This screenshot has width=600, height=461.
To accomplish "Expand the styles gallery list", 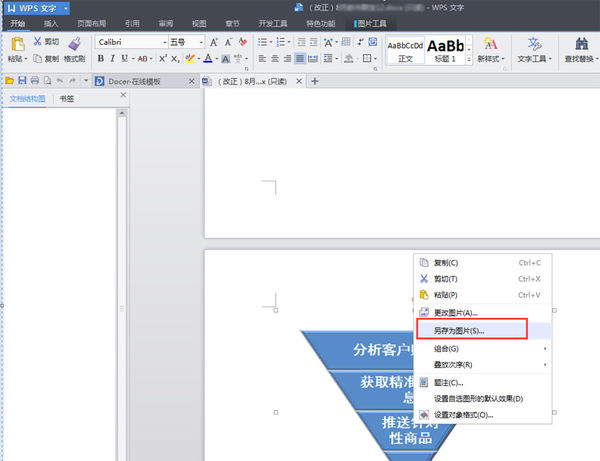I will 469,59.
